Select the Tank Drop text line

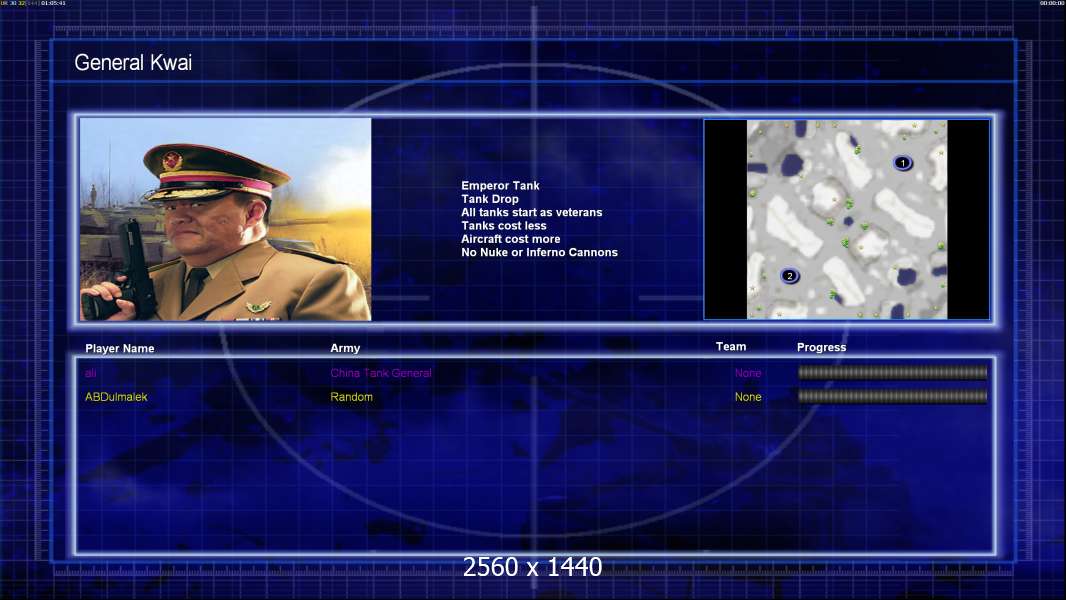coord(489,199)
